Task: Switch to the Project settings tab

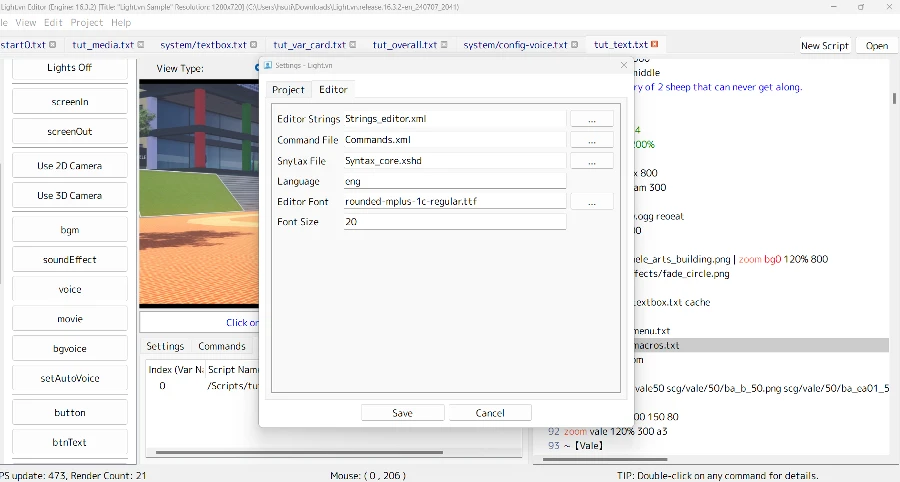Action: coord(288,90)
